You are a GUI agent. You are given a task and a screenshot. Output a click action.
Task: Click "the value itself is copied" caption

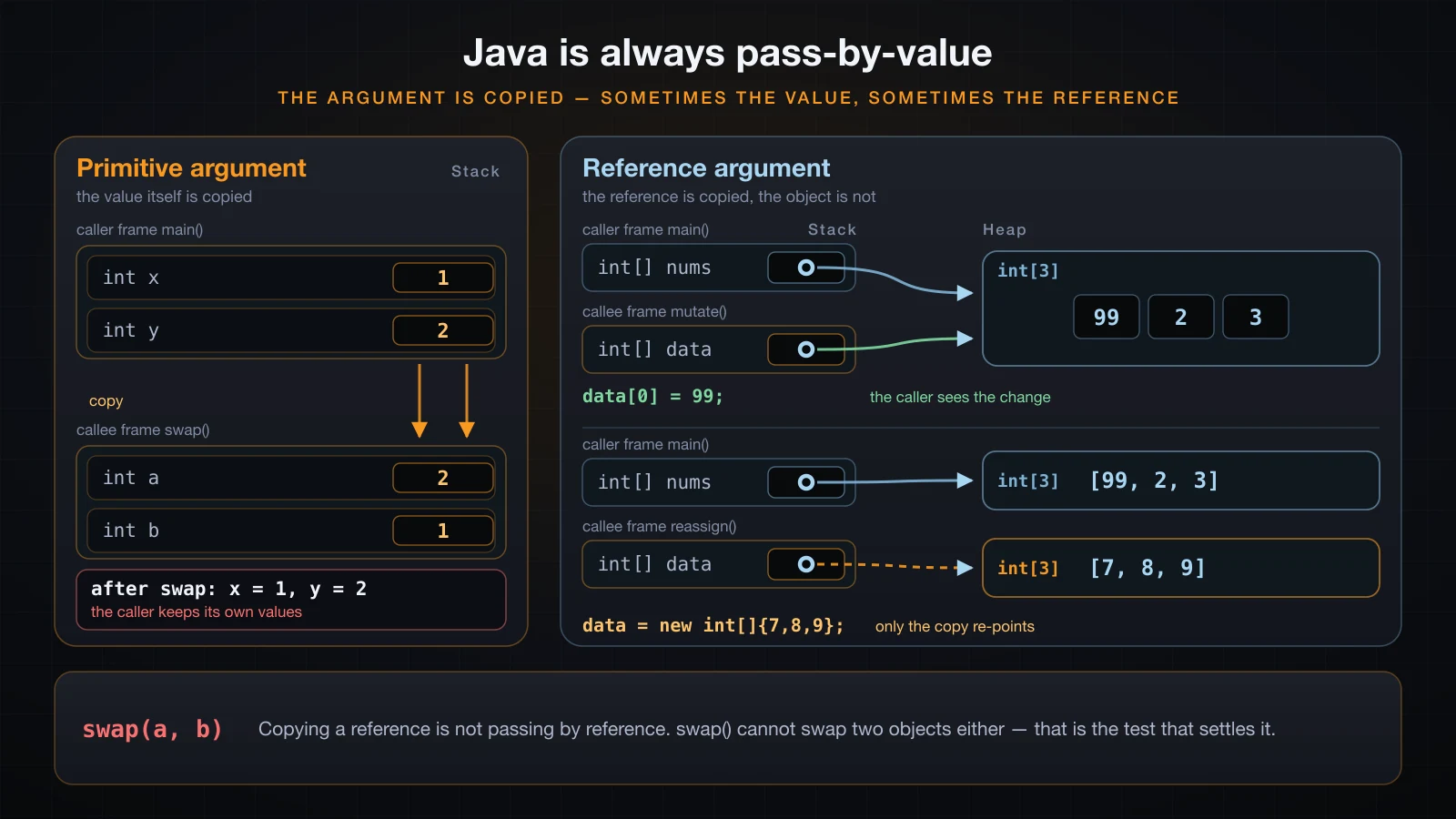[164, 197]
